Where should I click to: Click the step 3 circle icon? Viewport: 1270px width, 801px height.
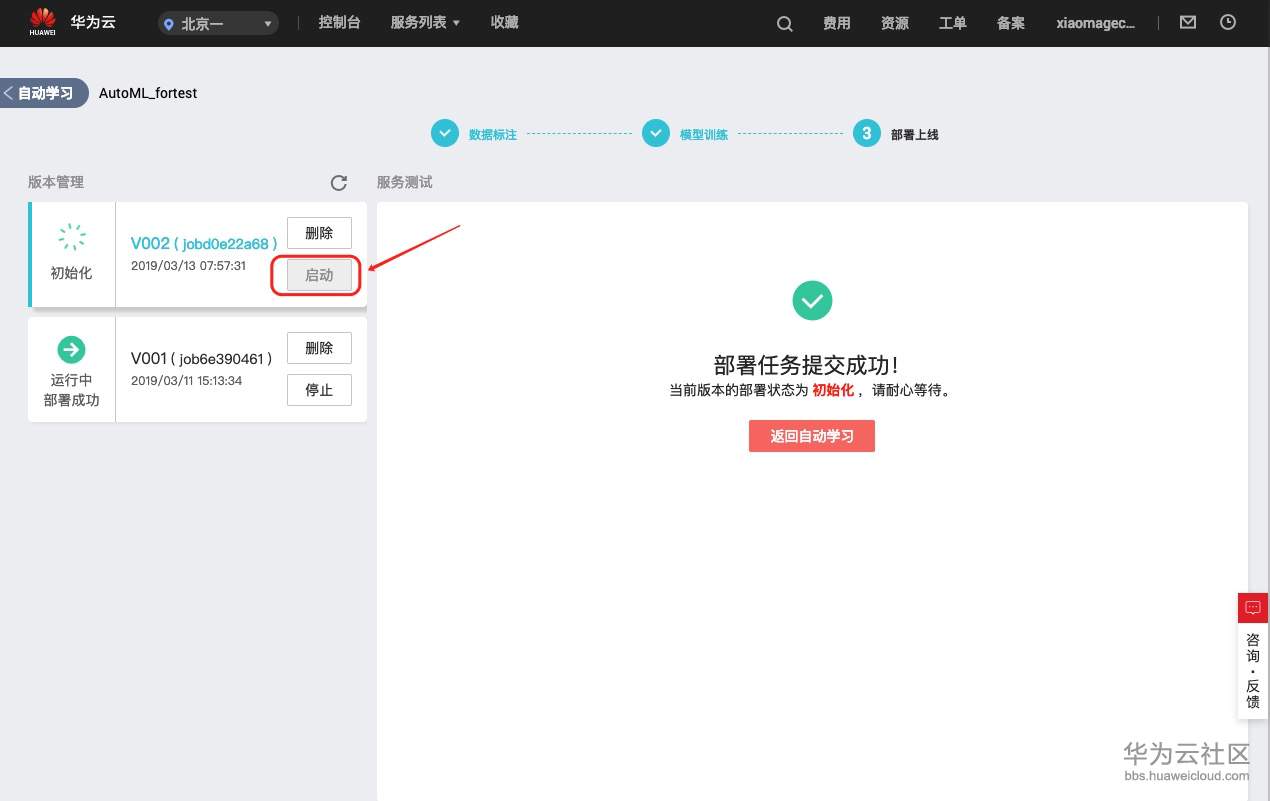coord(866,133)
